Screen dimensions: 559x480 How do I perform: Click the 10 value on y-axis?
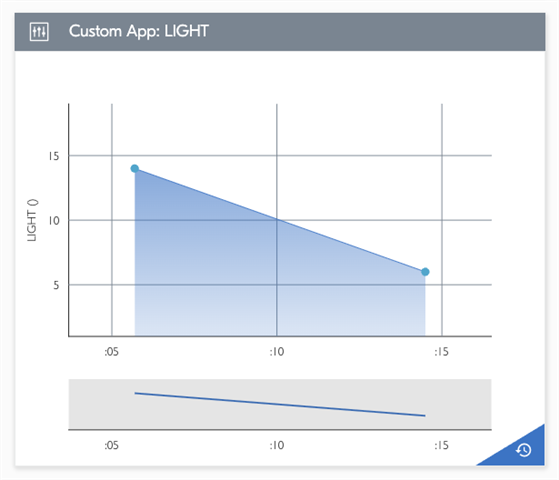(54, 220)
